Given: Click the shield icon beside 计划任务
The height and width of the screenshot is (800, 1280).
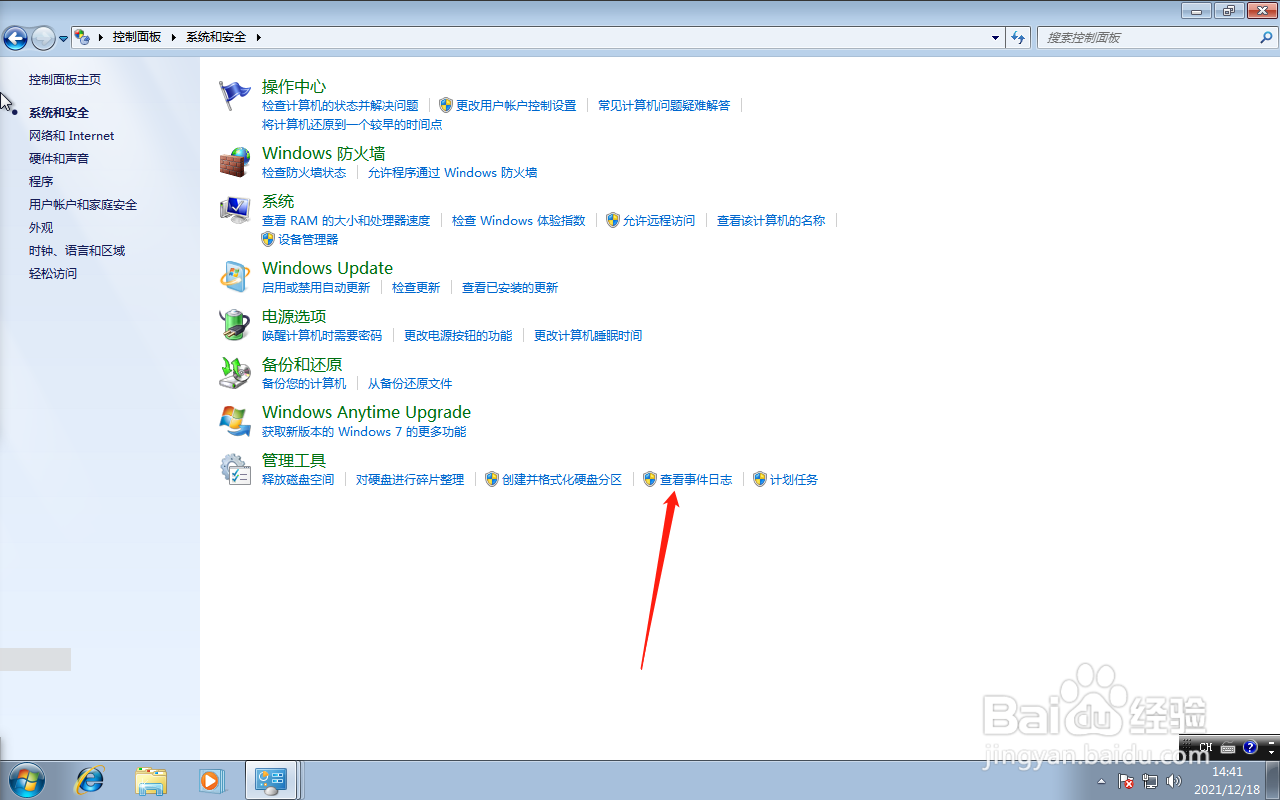Looking at the screenshot, I should click(x=760, y=479).
